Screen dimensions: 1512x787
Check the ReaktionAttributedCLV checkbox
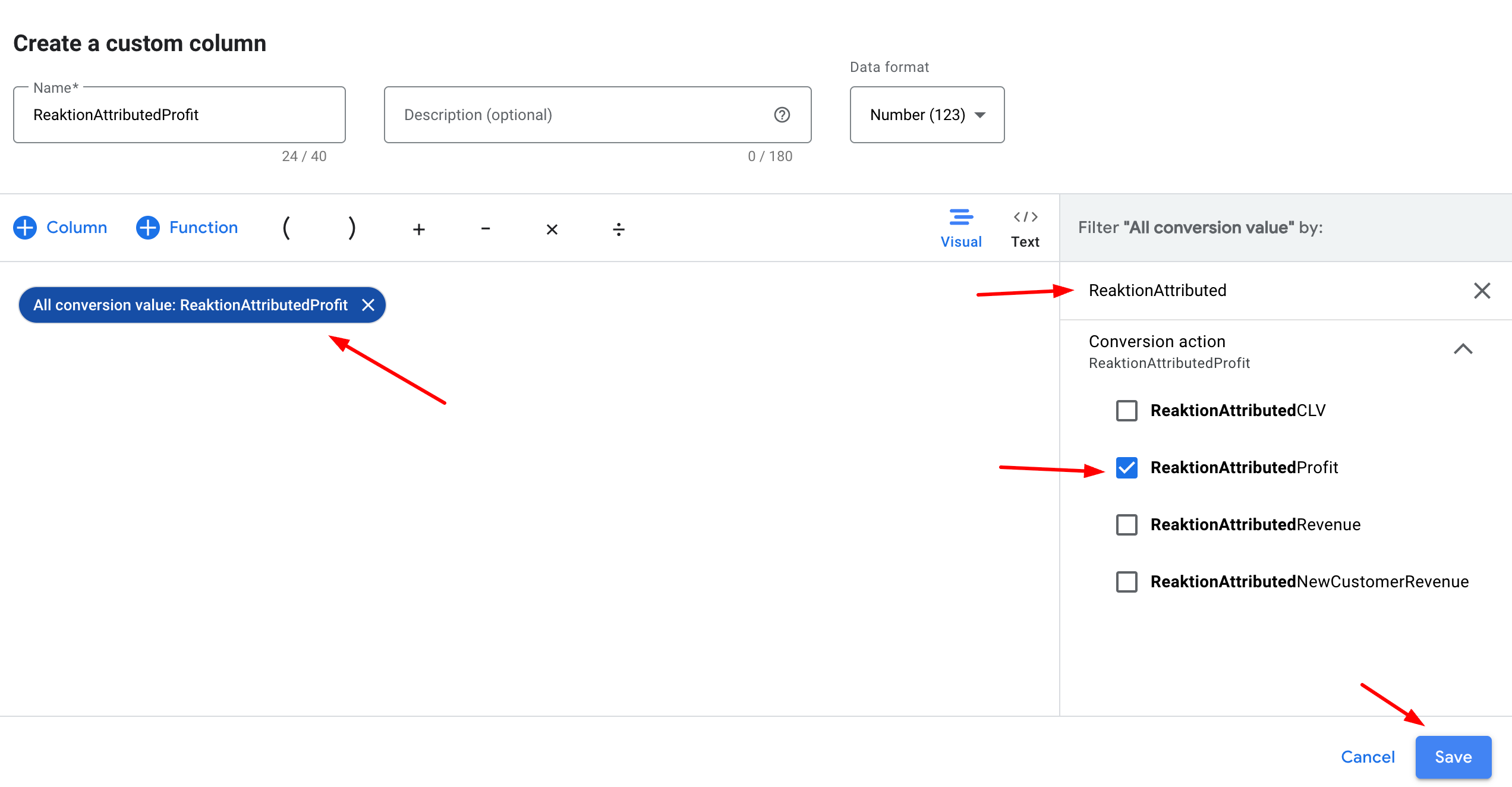tap(1126, 411)
